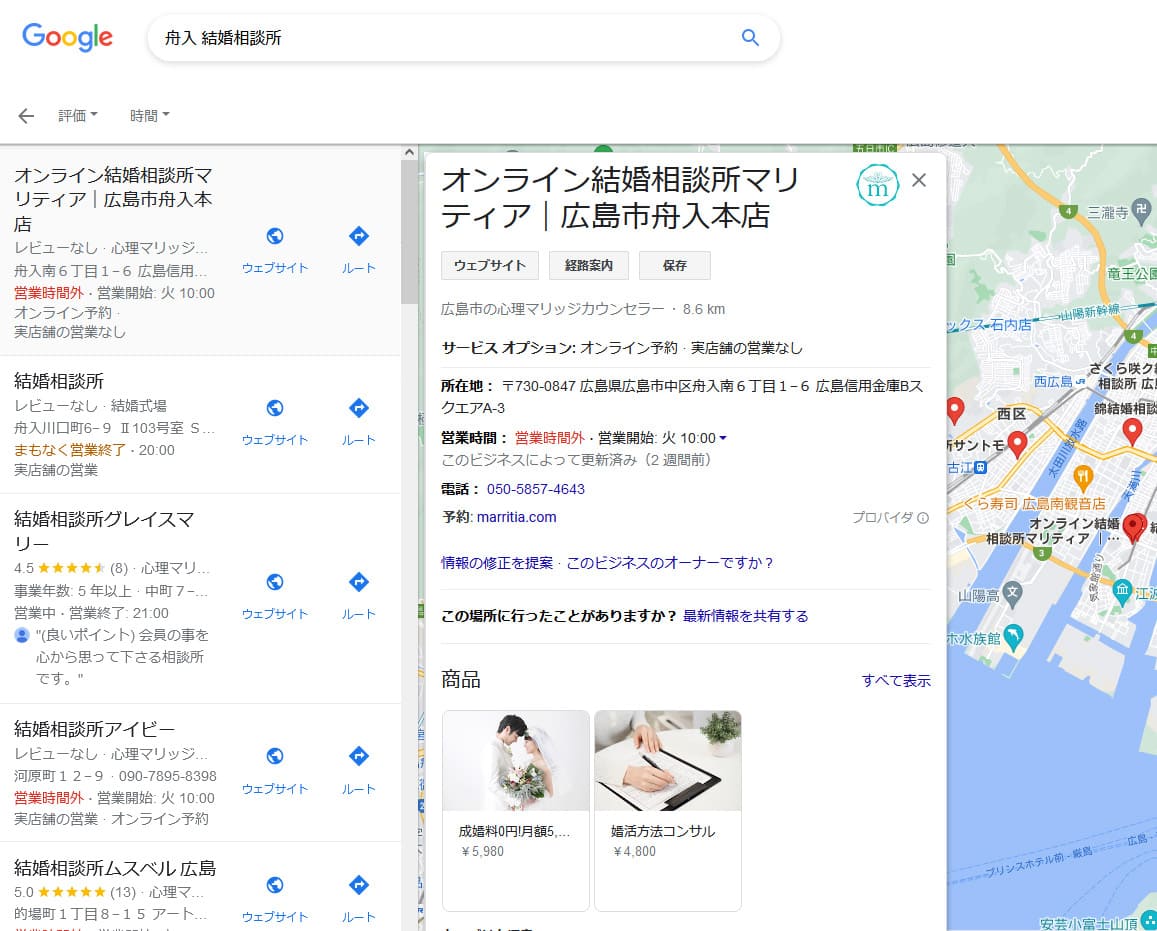1157x931 pixels.
Task: Click route icon for 結婚相談所グレイスマリー
Action: (359, 582)
